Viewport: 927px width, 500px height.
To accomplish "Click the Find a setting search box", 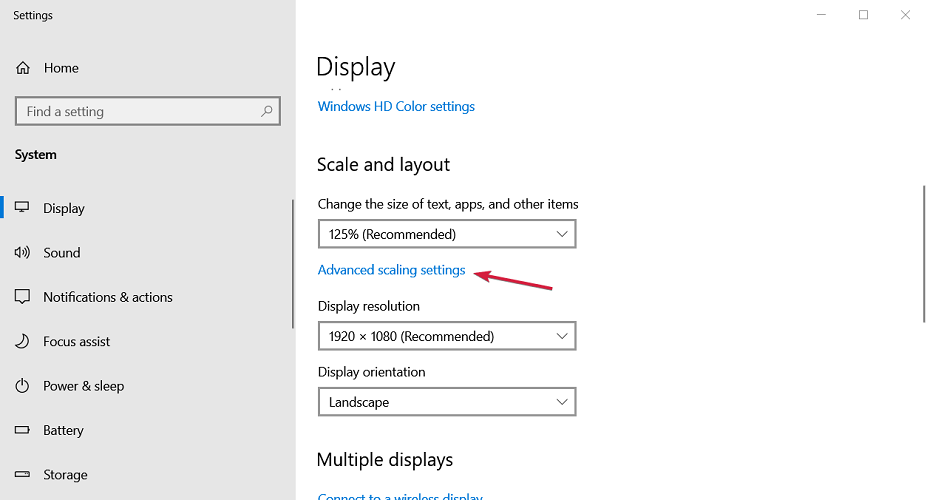I will point(140,112).
